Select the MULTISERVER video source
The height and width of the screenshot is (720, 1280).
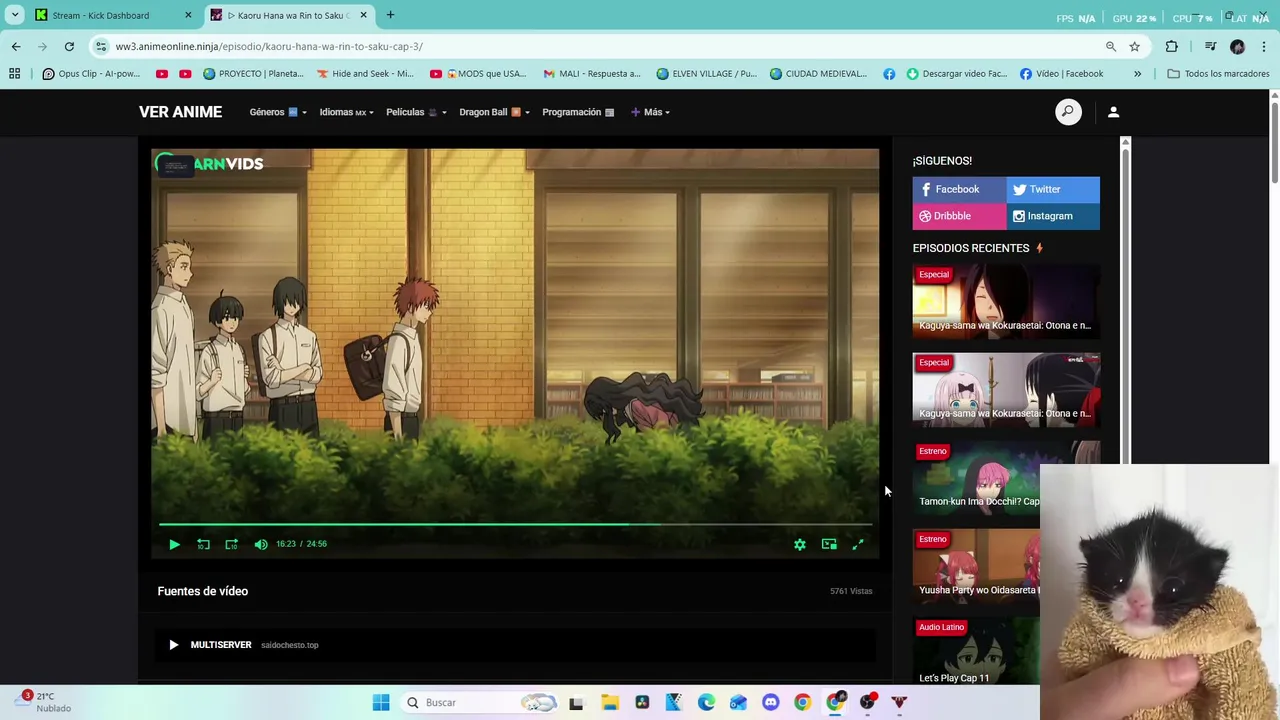pos(515,645)
